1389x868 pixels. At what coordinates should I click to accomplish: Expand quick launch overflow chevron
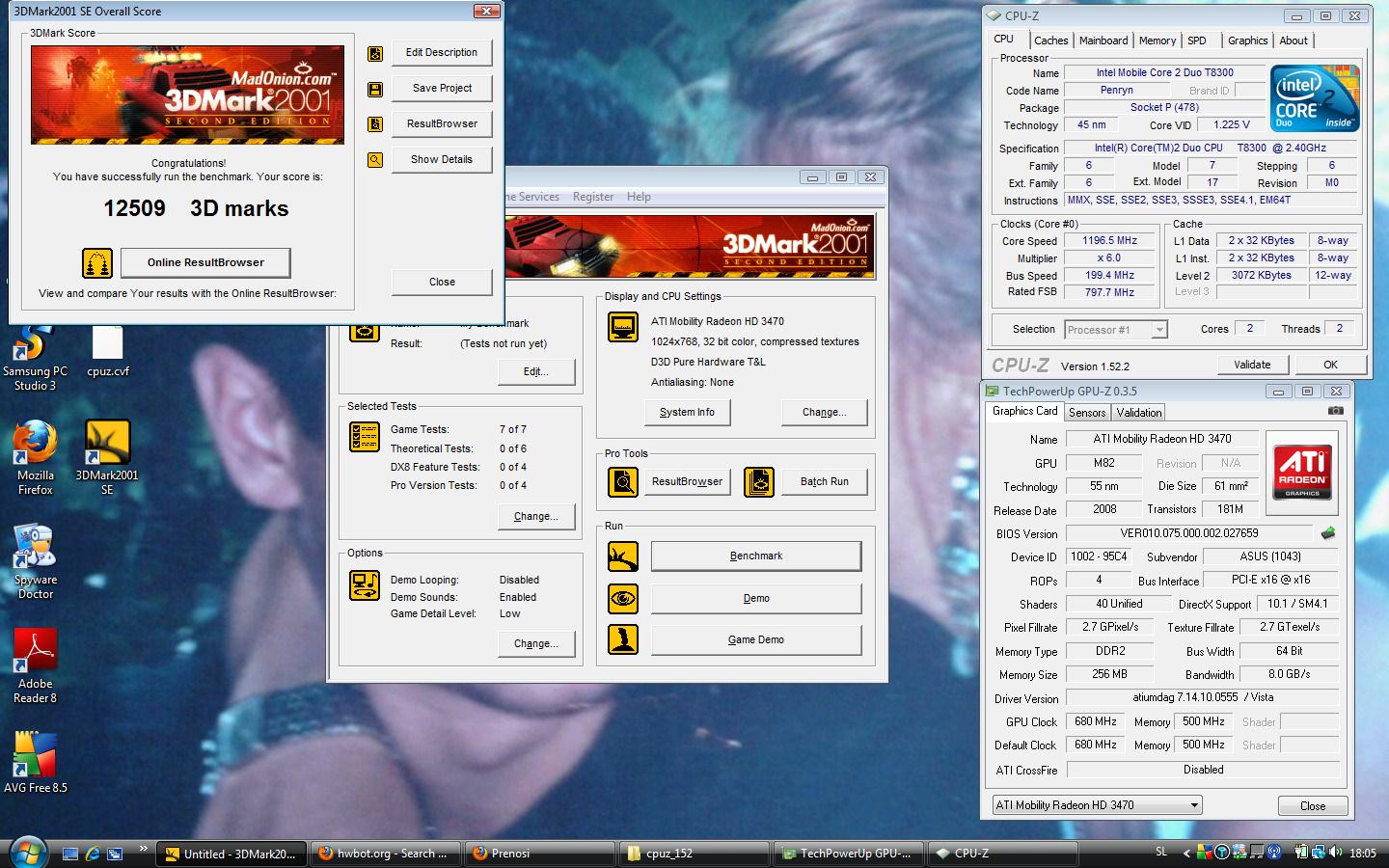click(144, 849)
